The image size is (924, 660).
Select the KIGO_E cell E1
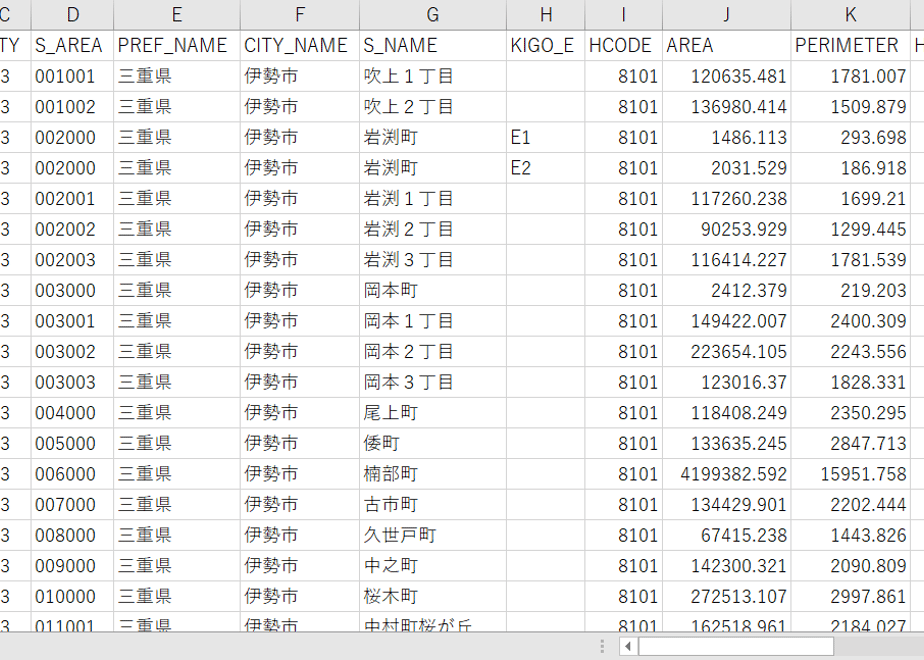(x=546, y=137)
